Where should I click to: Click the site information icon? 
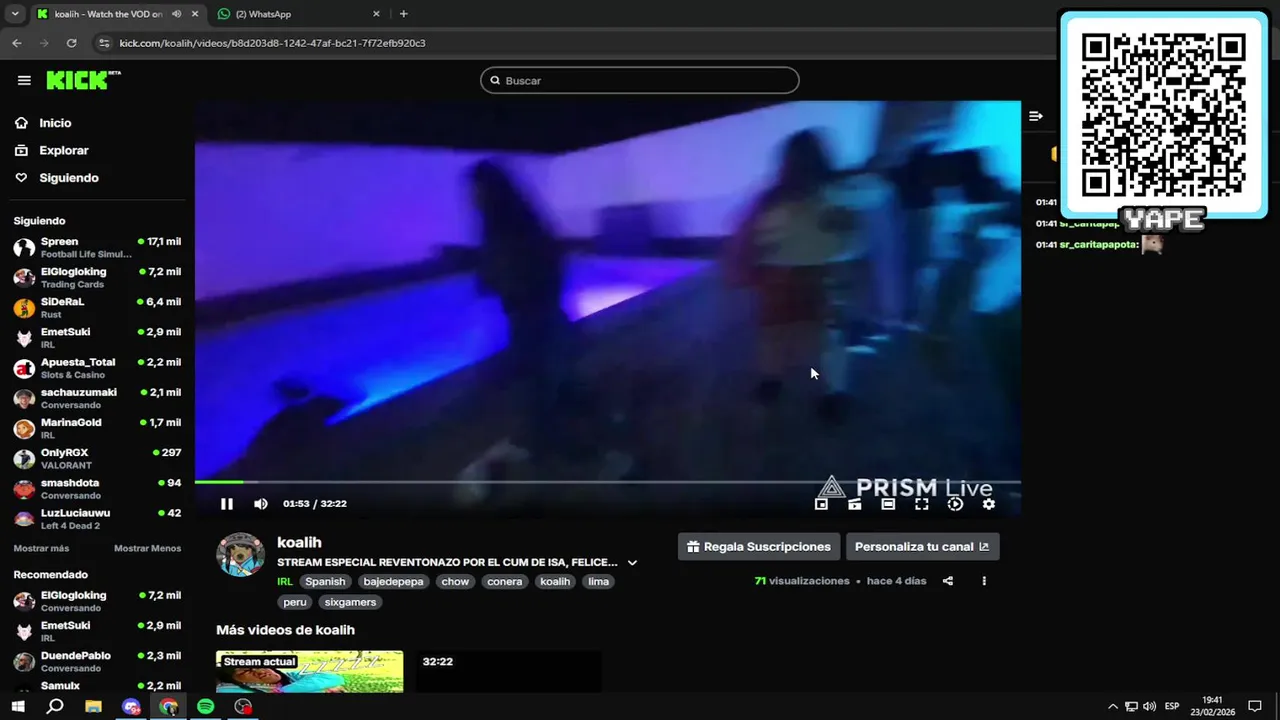[x=104, y=43]
